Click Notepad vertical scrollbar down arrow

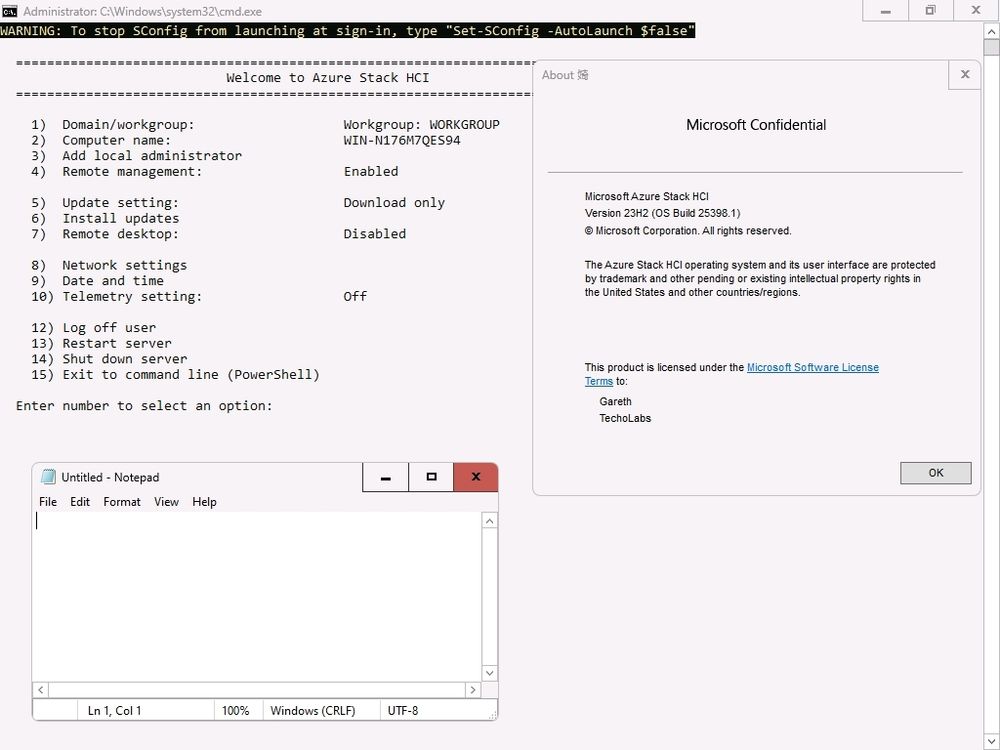[490, 673]
